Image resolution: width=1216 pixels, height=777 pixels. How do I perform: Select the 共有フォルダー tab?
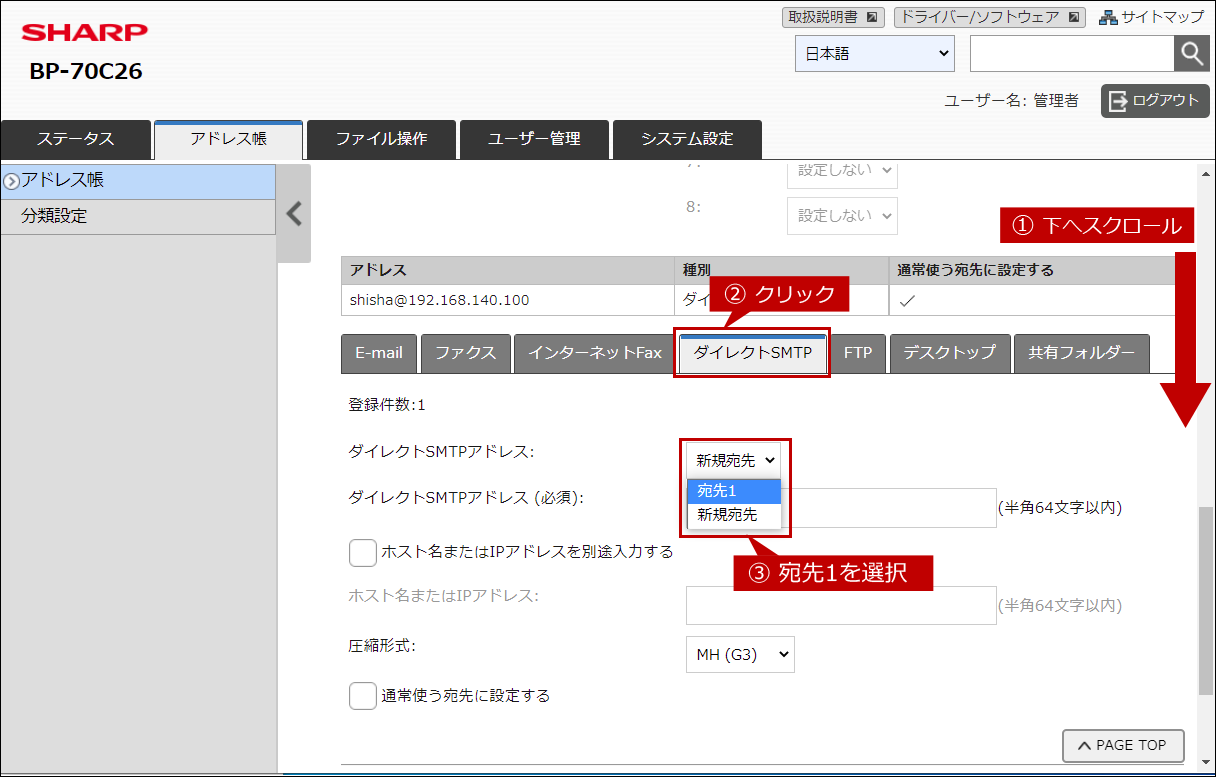(x=1082, y=353)
